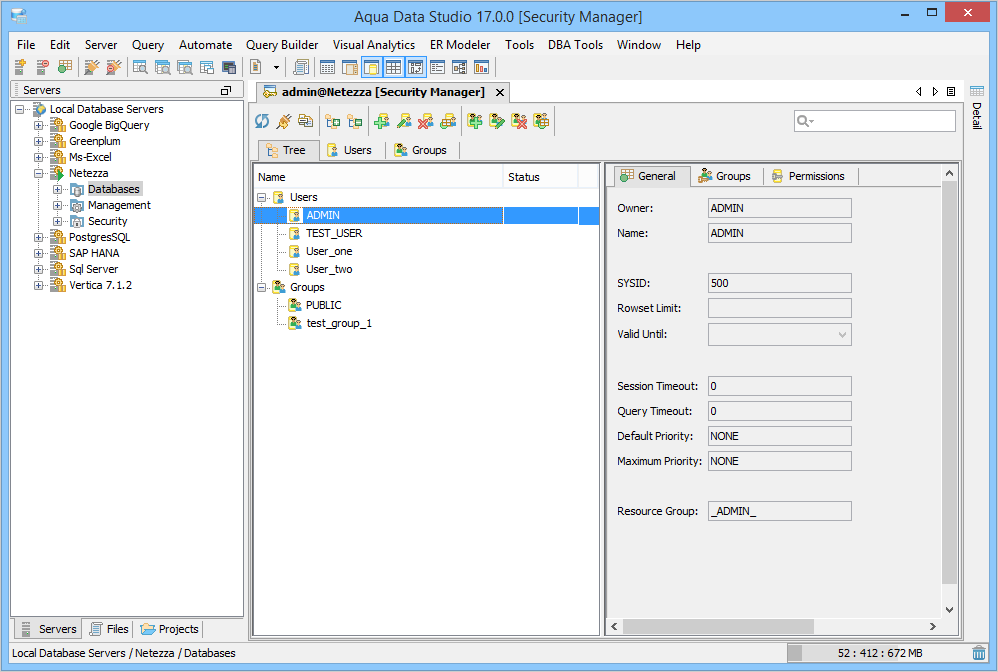Open the DBA Tools menu

575,45
